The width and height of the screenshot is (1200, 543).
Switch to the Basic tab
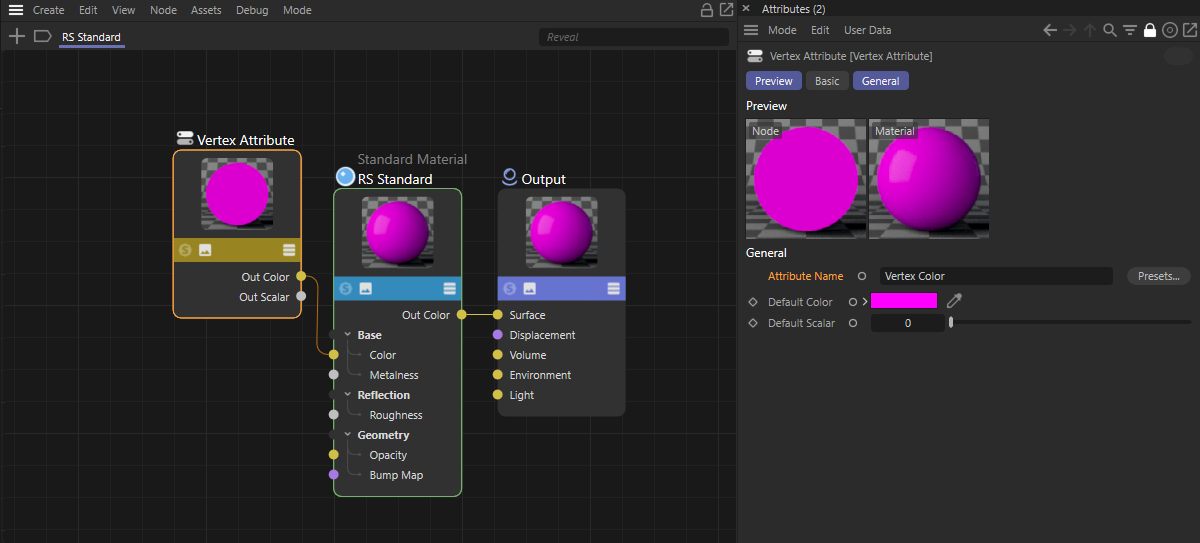(x=827, y=81)
